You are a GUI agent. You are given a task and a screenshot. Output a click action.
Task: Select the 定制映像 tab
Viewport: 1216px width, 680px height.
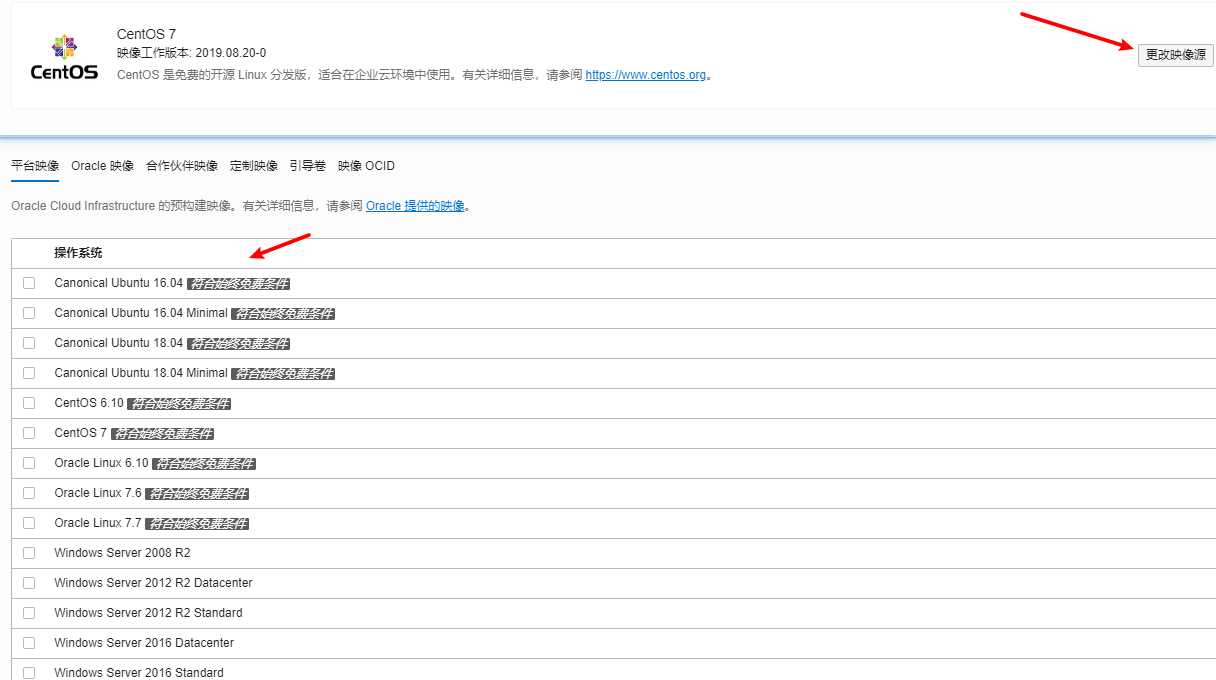click(x=254, y=166)
